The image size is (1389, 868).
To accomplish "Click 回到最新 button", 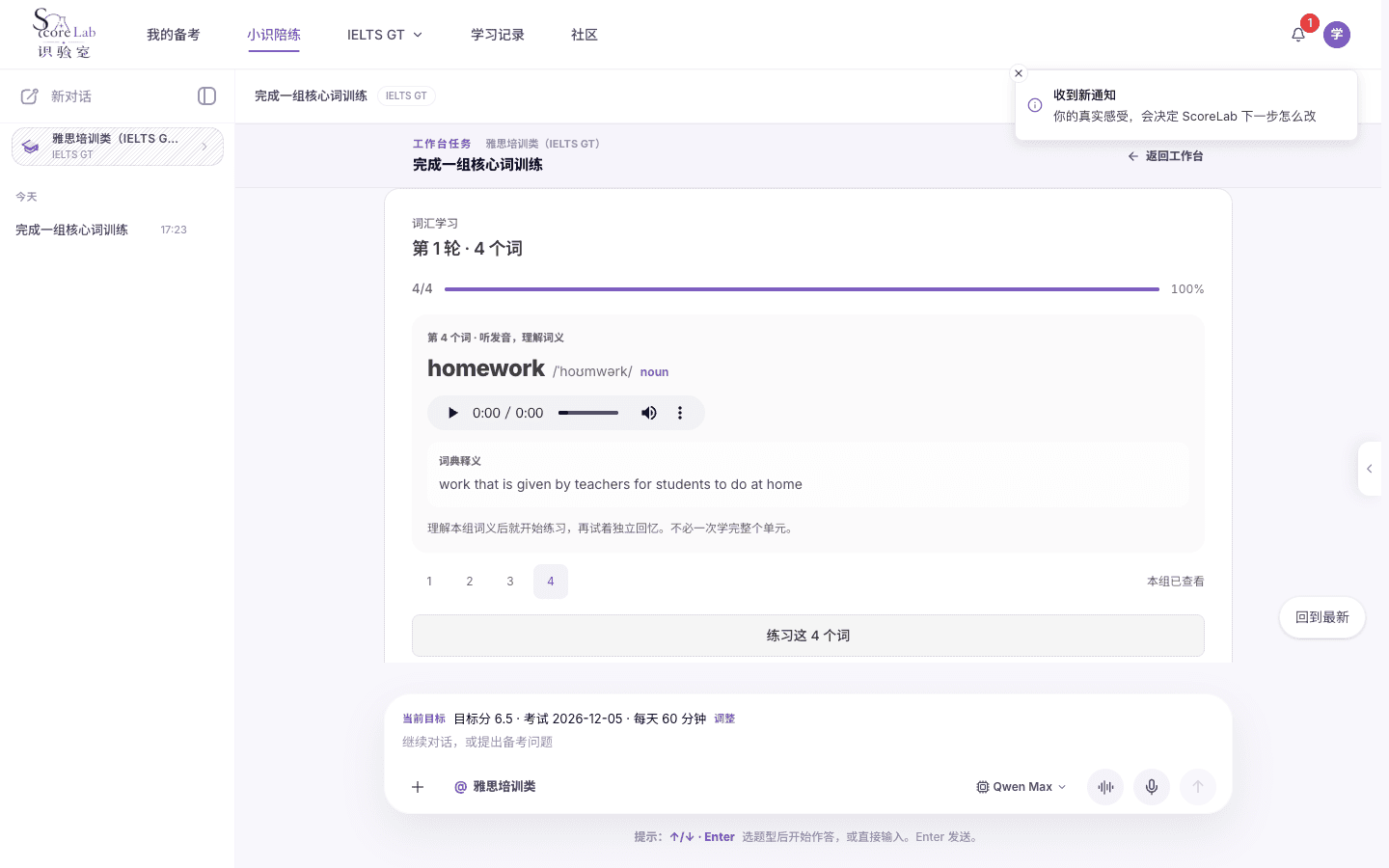I will [1322, 617].
